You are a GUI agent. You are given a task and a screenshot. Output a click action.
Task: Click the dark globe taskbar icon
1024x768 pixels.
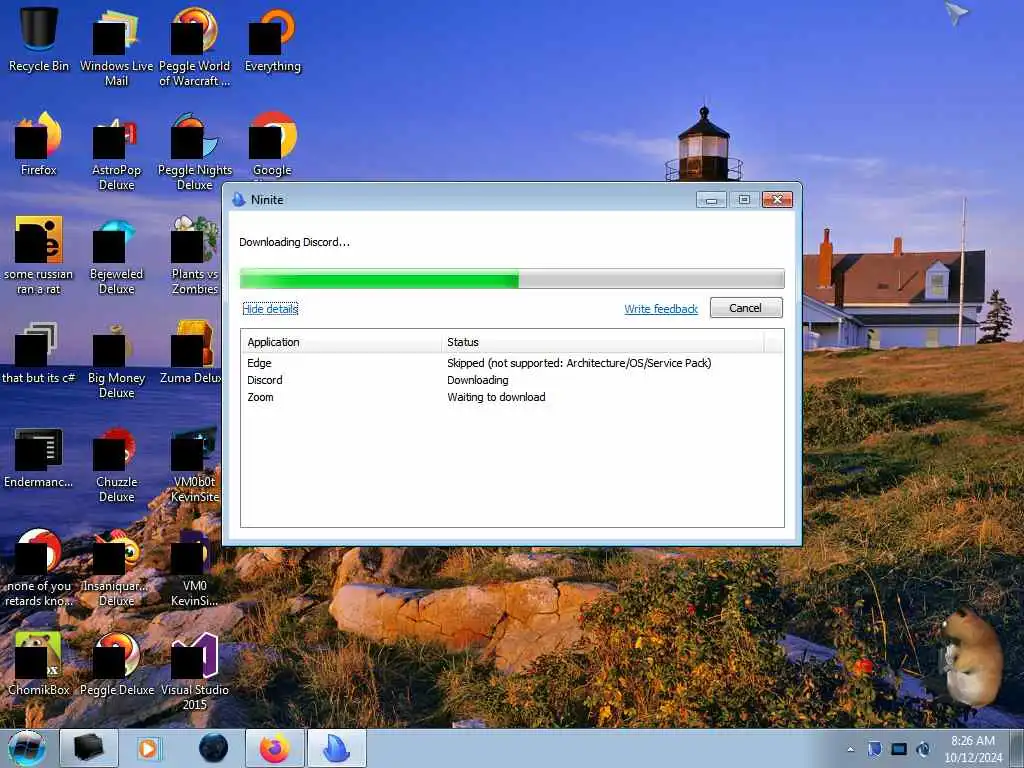(x=214, y=748)
